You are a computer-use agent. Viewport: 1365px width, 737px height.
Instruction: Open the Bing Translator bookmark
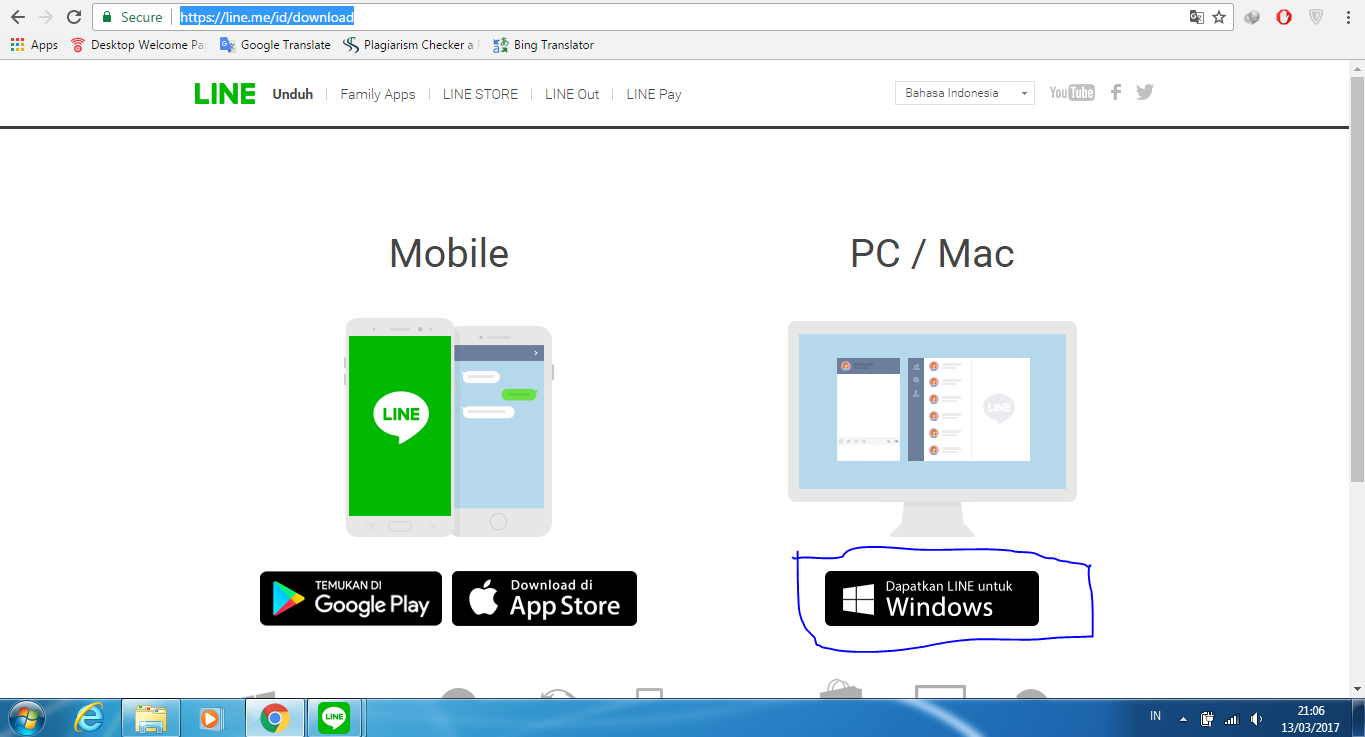[543, 45]
